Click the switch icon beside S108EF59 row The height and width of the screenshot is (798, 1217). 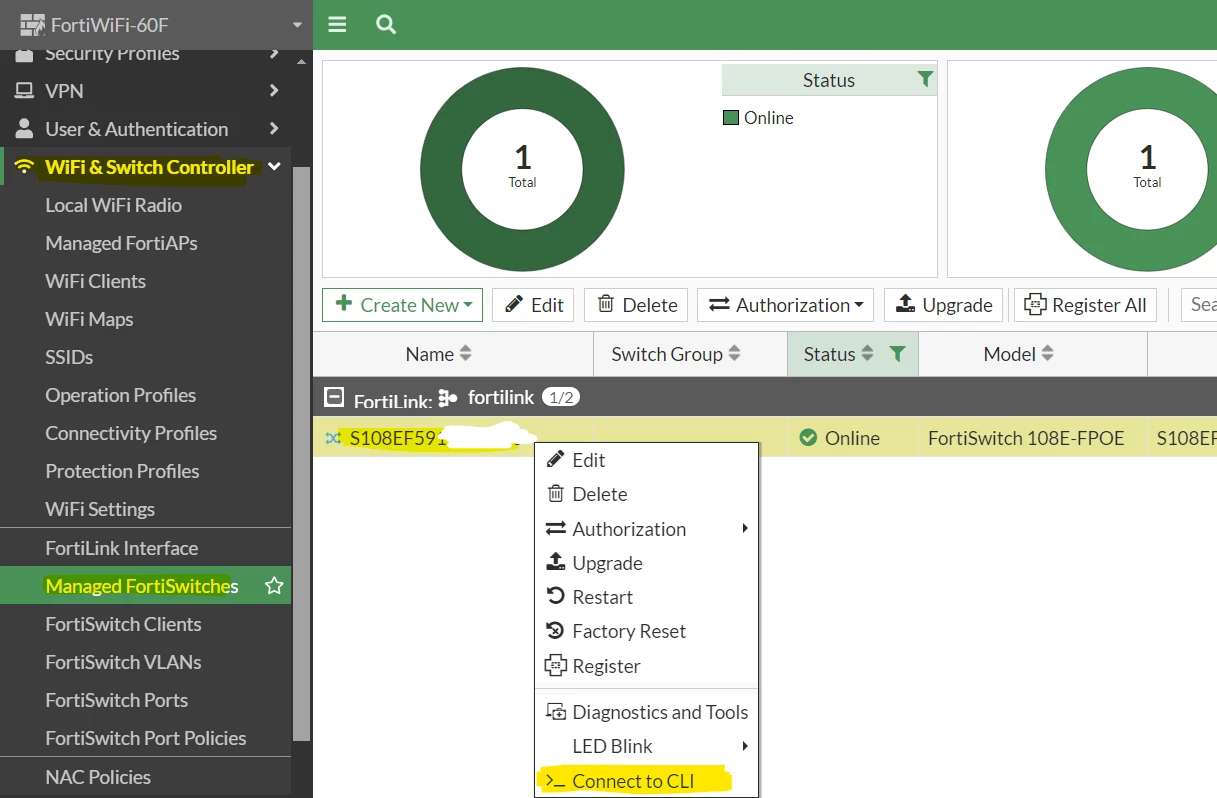[333, 438]
